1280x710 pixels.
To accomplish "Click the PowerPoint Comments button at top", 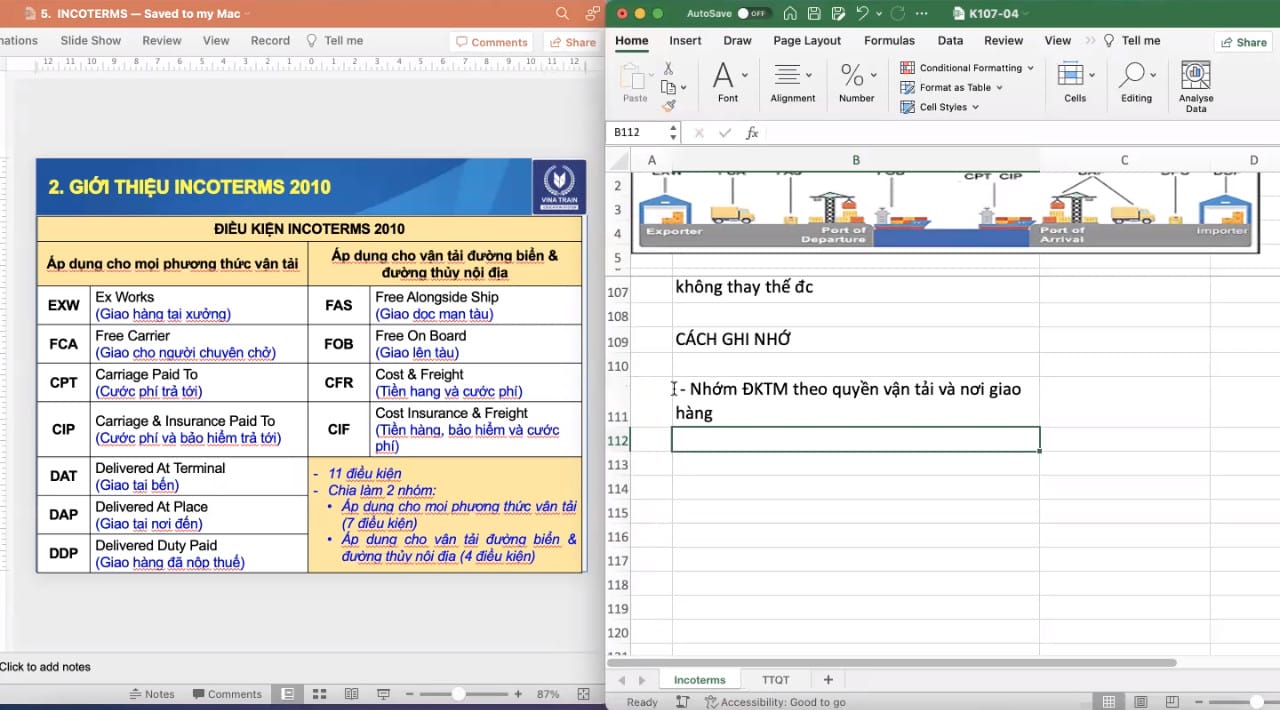I will tap(490, 42).
